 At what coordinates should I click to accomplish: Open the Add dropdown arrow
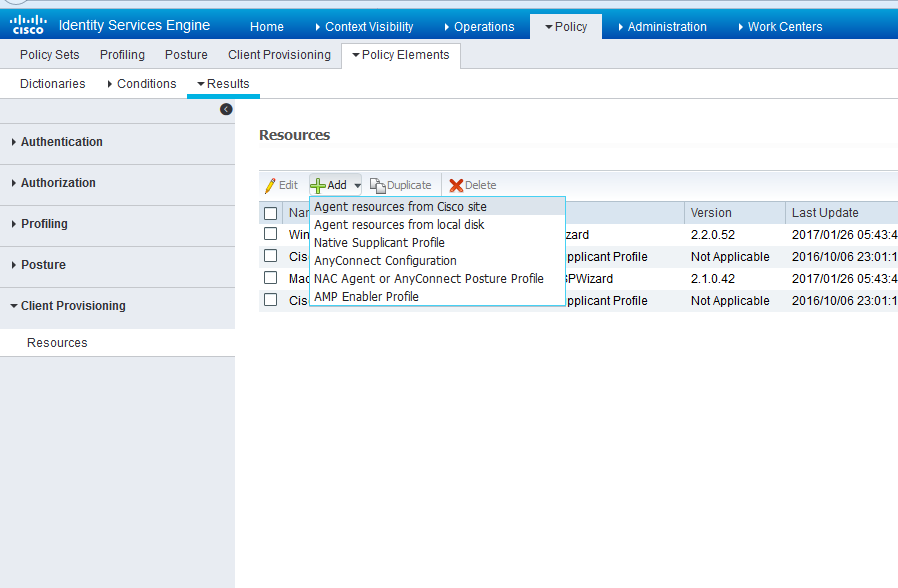click(x=357, y=186)
